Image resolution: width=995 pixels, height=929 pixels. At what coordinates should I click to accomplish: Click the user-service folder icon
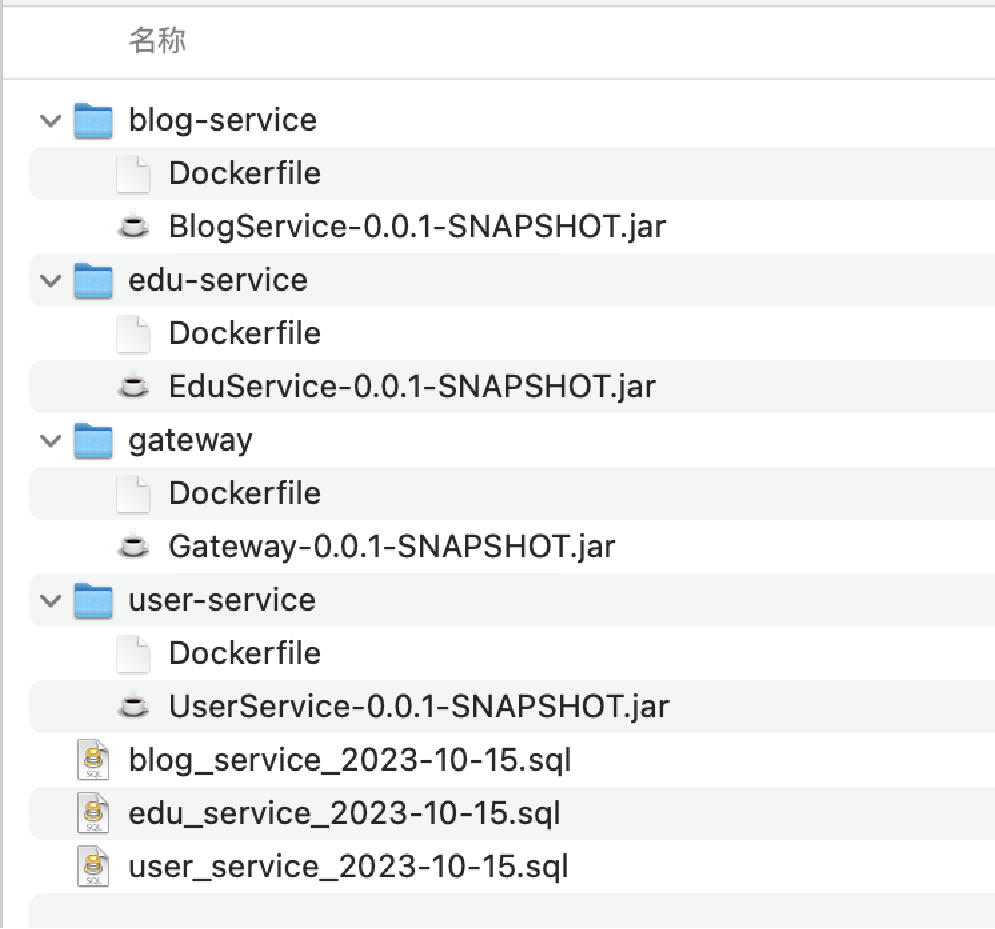tap(93, 600)
